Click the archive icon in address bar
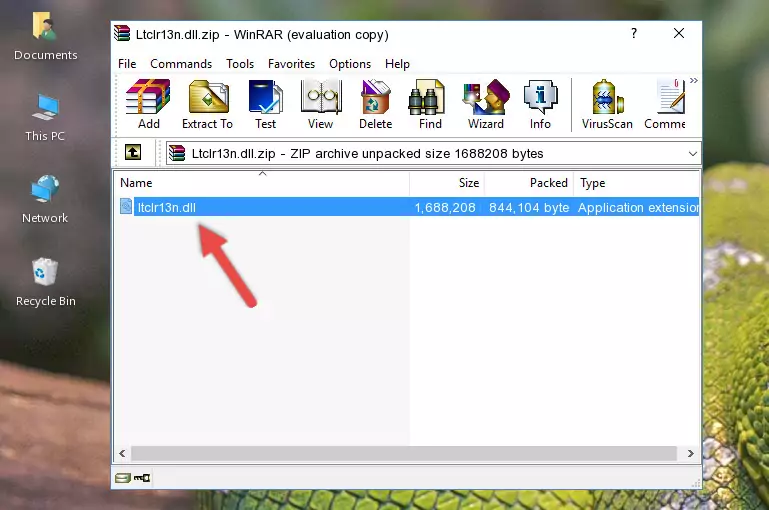Screen dimensions: 769x510 point(177,153)
